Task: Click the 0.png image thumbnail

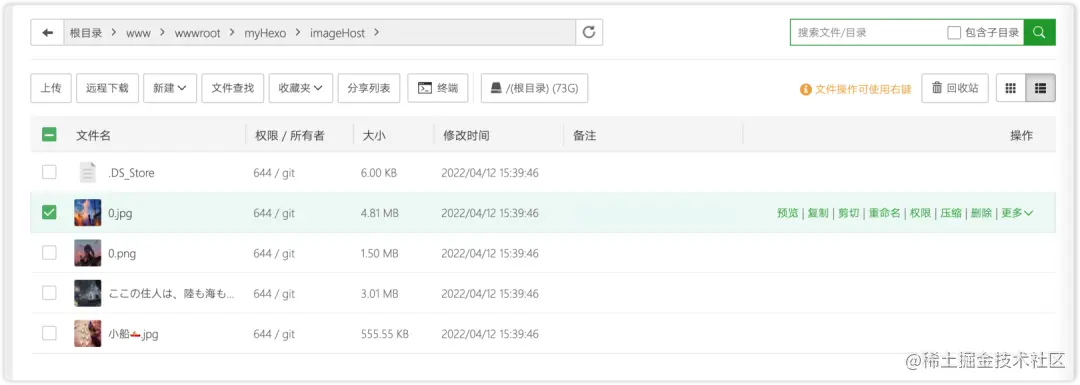Action: (x=87, y=253)
